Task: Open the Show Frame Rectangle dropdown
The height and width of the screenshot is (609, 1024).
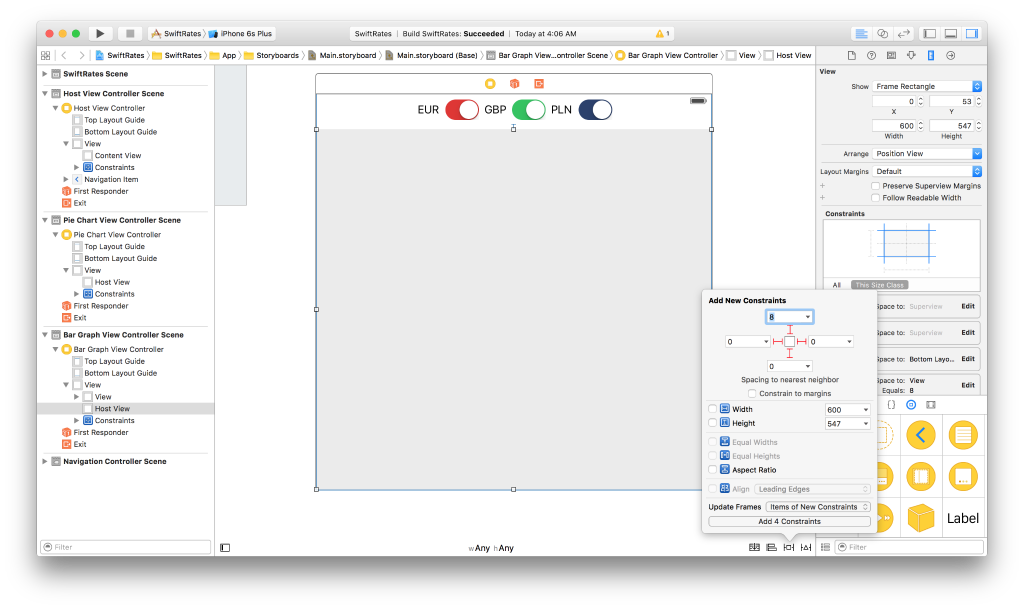Action: pyautogui.click(x=927, y=85)
